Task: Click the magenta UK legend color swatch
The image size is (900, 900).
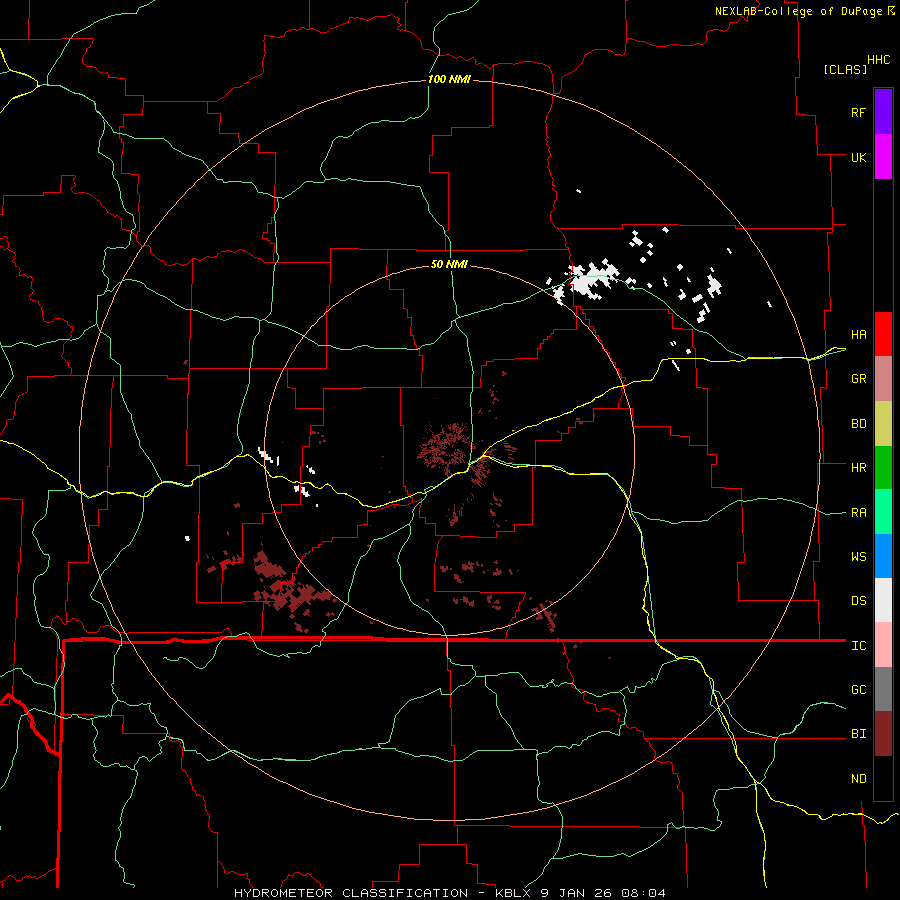Action: click(x=883, y=157)
